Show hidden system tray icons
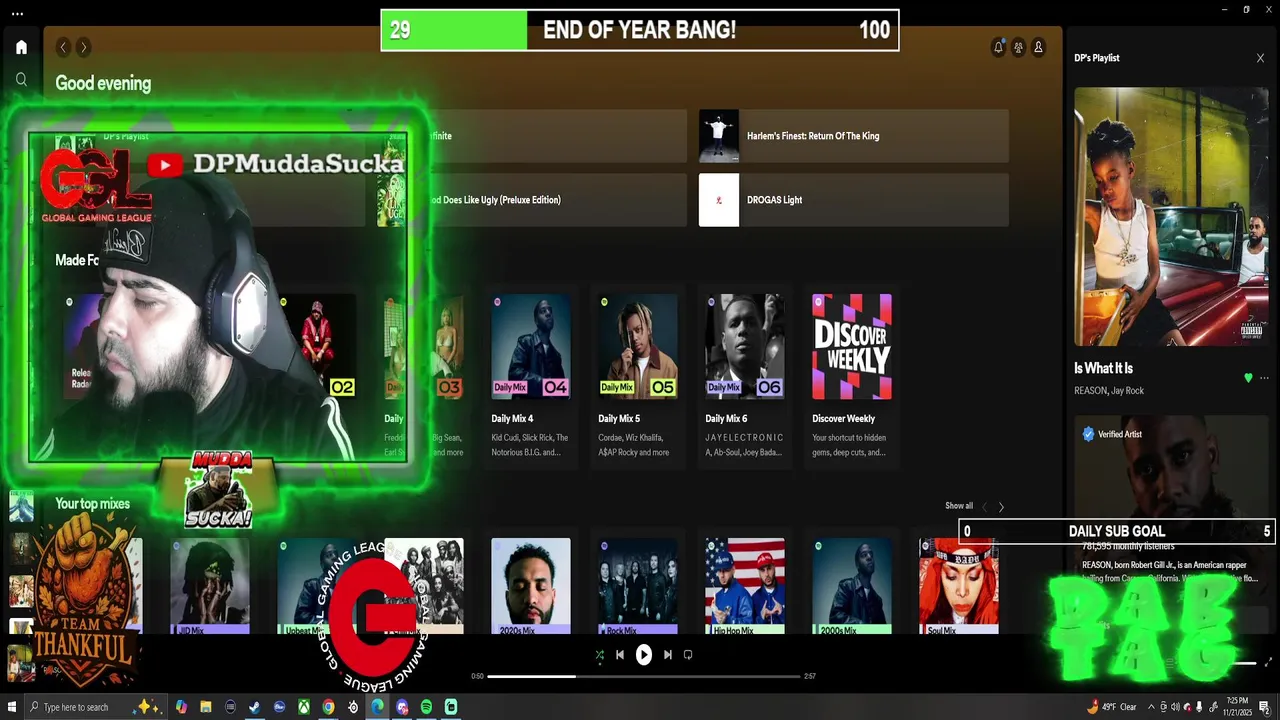Viewport: 1280px width, 720px height. [x=1152, y=707]
